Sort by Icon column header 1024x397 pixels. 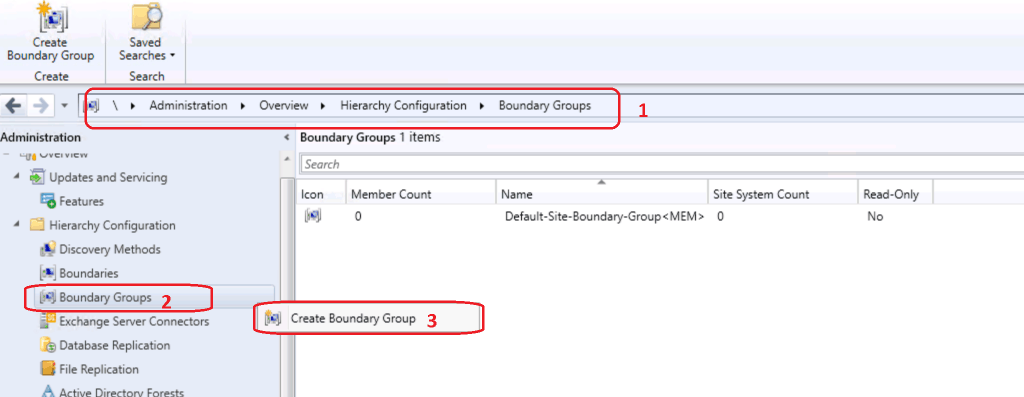point(322,194)
